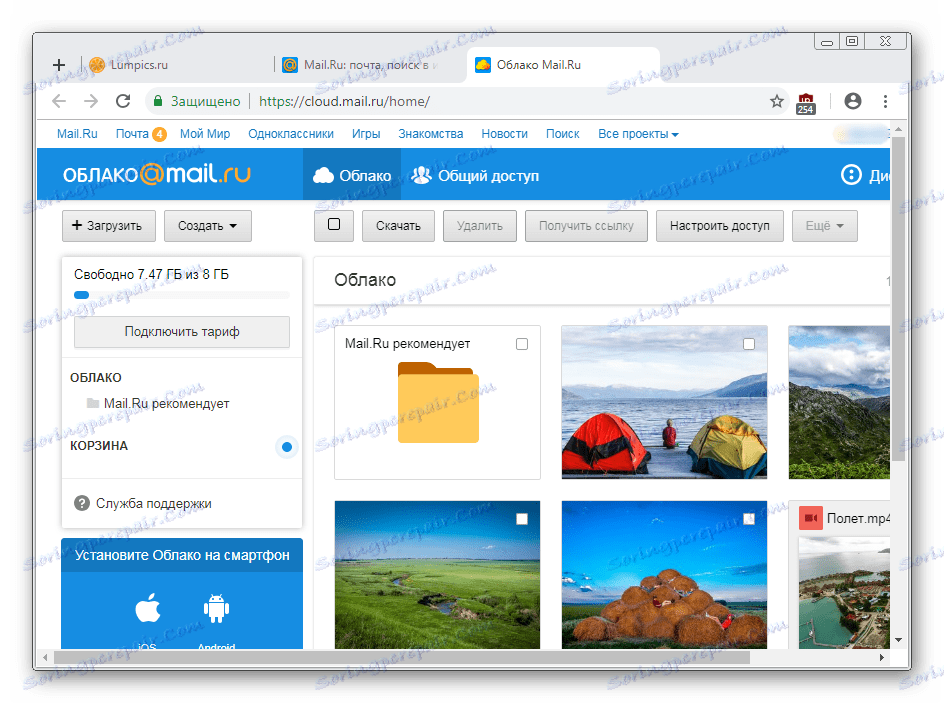Click the Удалить button
The width and height of the screenshot is (944, 703).
[x=480, y=226]
